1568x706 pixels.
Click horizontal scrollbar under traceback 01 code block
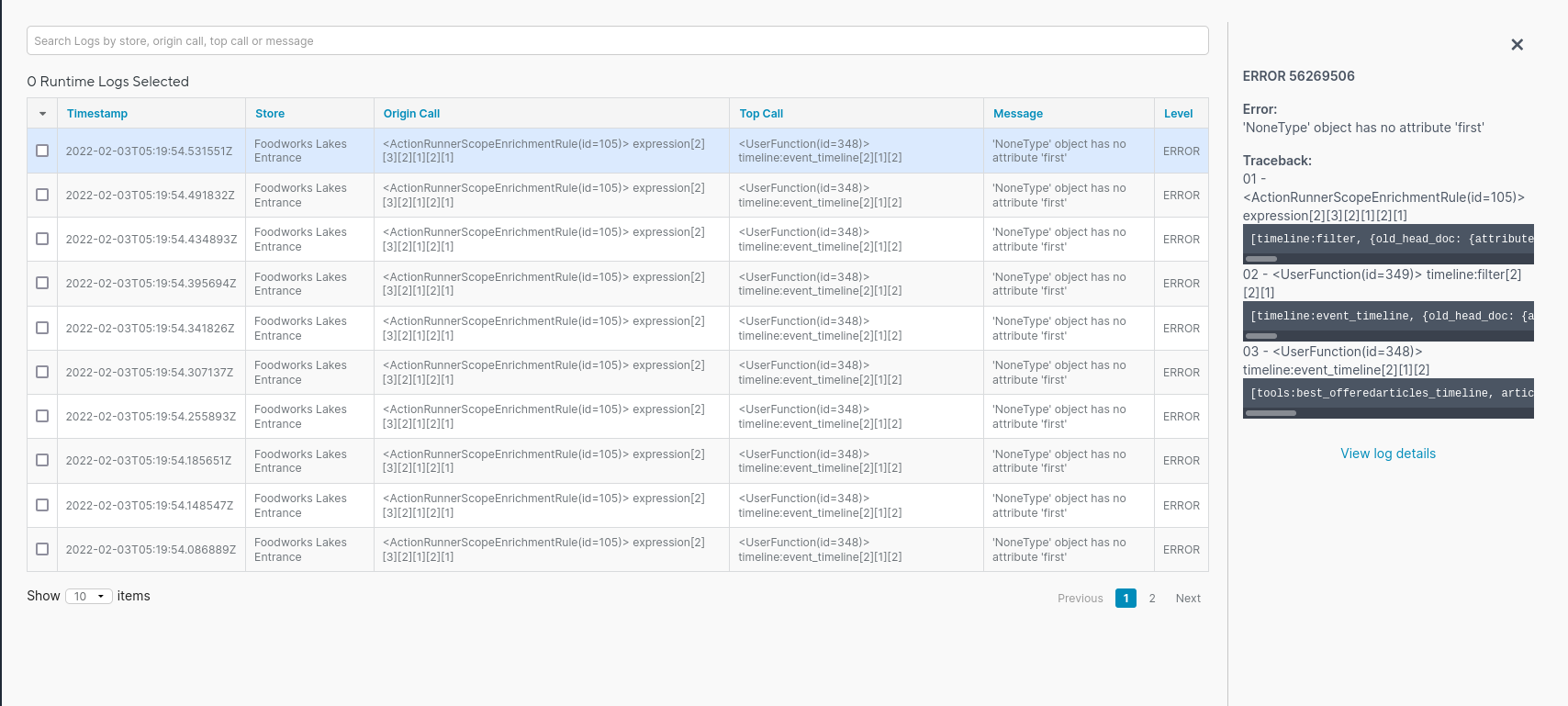click(x=1261, y=259)
